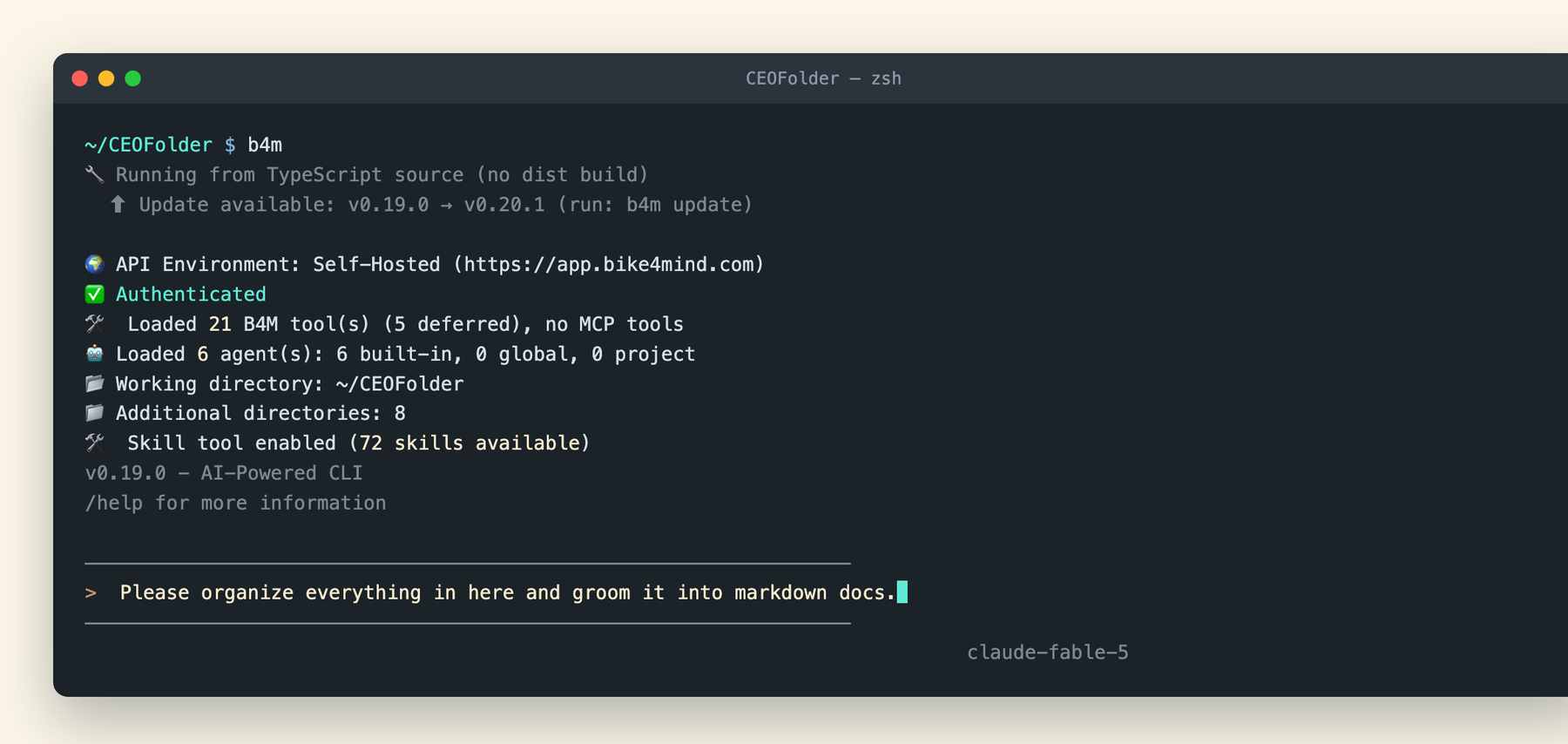Image resolution: width=1568 pixels, height=744 pixels.
Task: Click the teal text cursor block
Action: tap(902, 592)
